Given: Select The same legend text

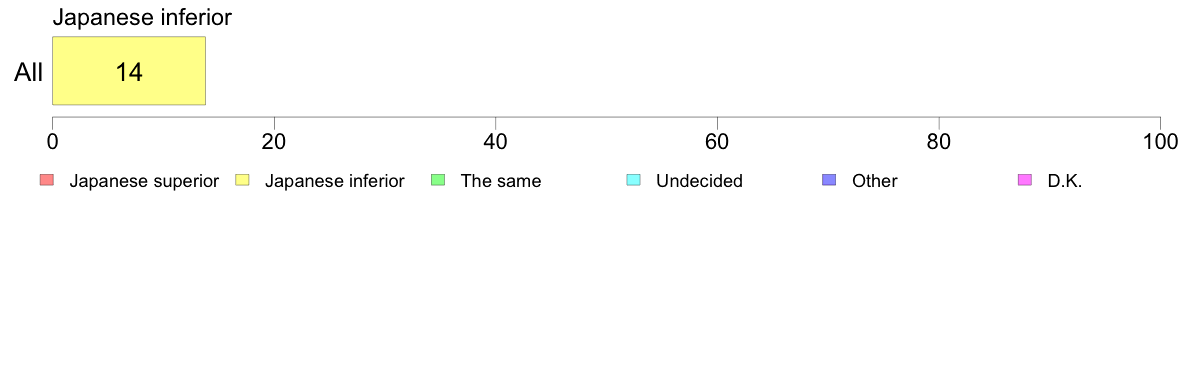Looking at the screenshot, I should [501, 181].
